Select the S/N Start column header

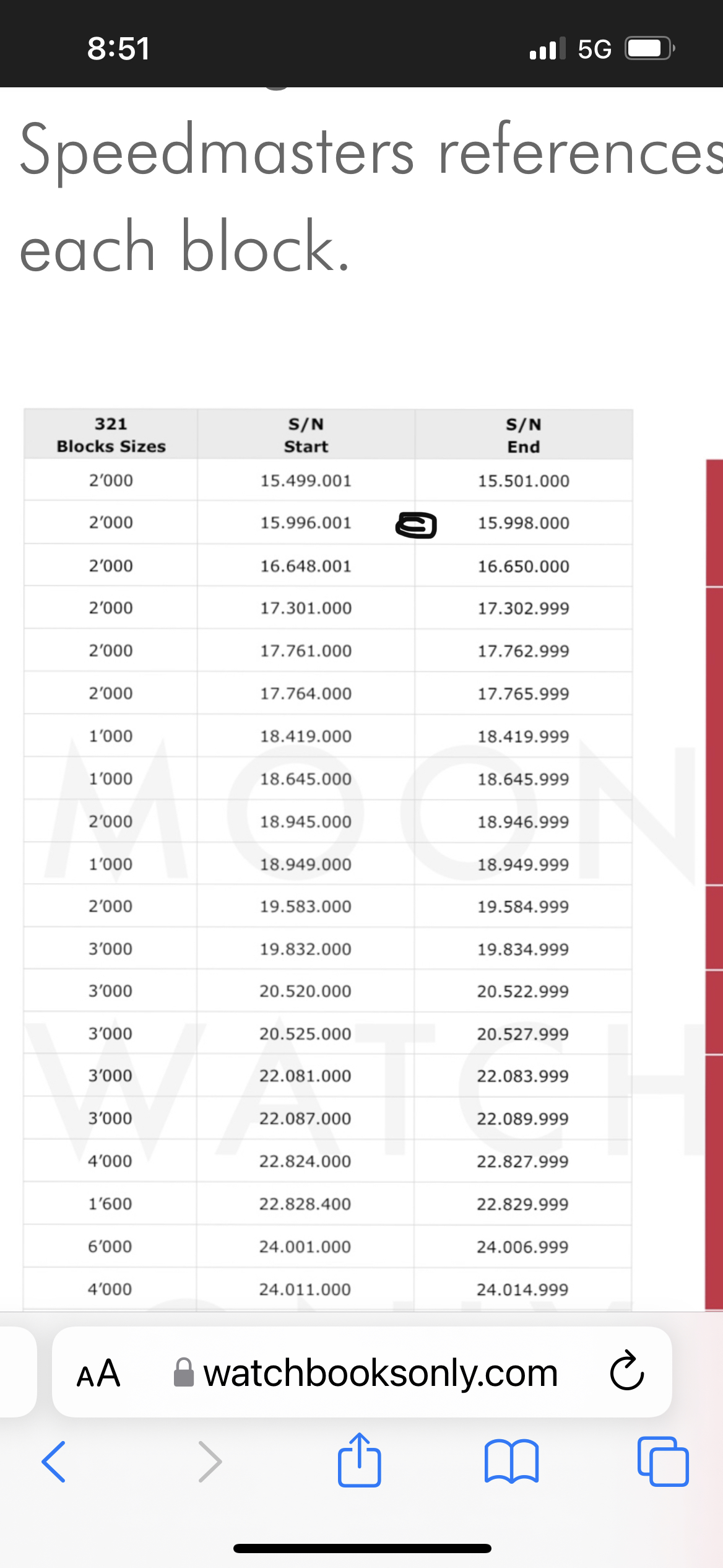coord(306,435)
